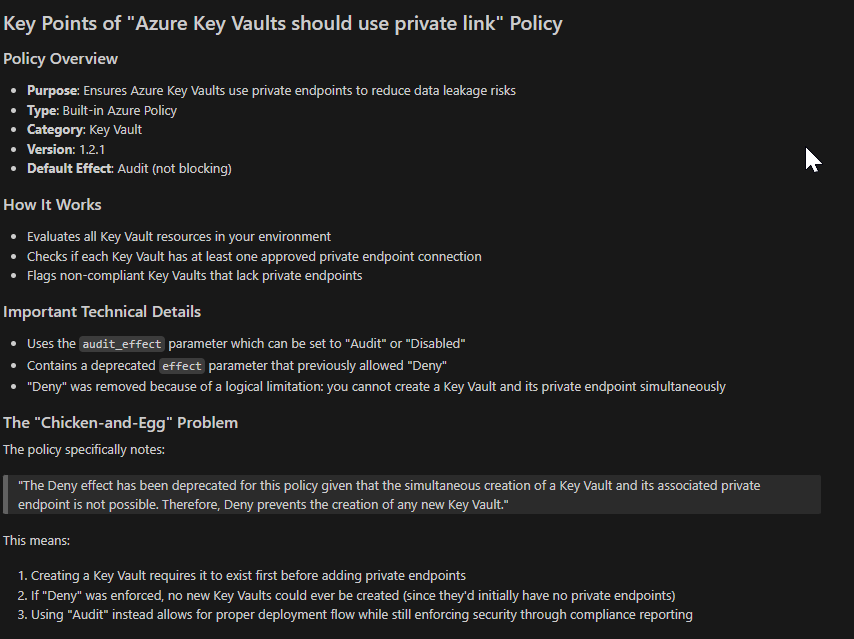Click the "This means:" text line
The image size is (854, 639).
coord(36,541)
